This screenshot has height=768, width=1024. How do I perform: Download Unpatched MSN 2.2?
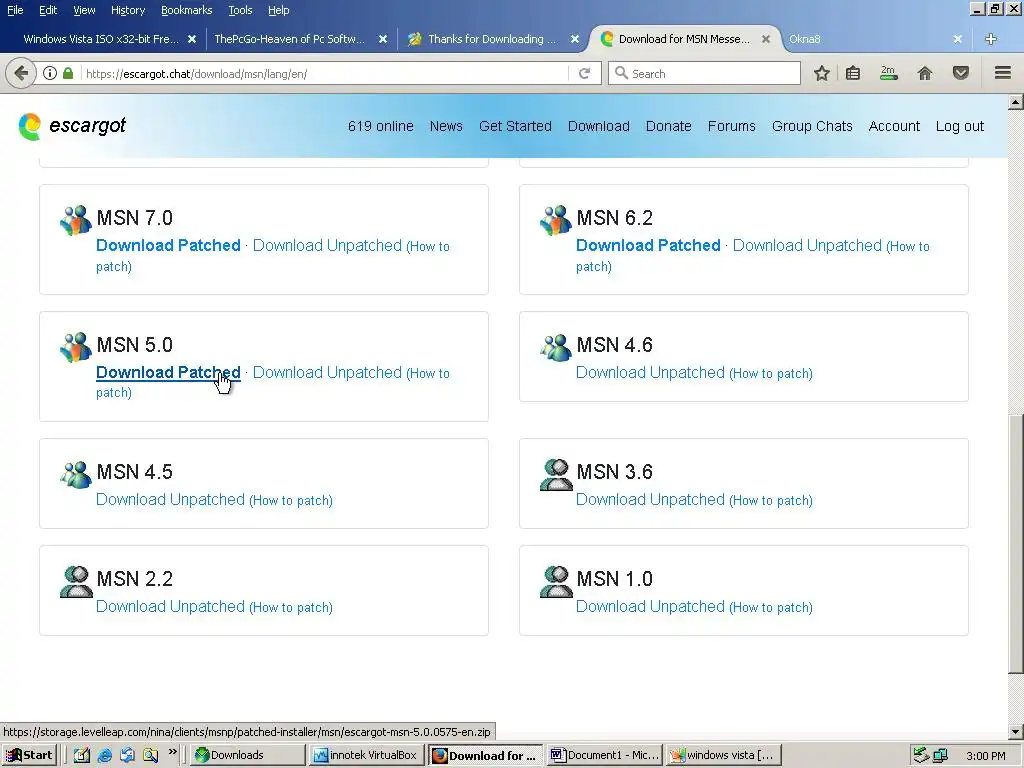click(170, 607)
